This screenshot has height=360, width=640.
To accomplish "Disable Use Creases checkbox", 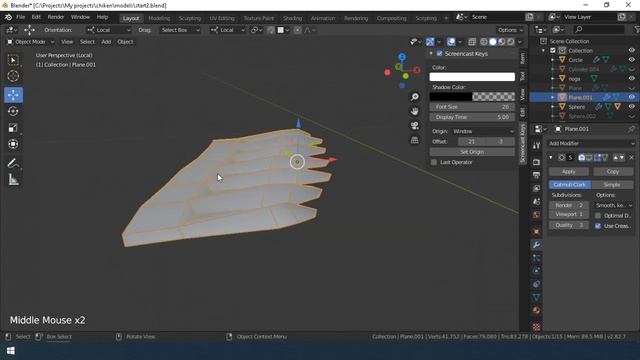I will point(598,226).
